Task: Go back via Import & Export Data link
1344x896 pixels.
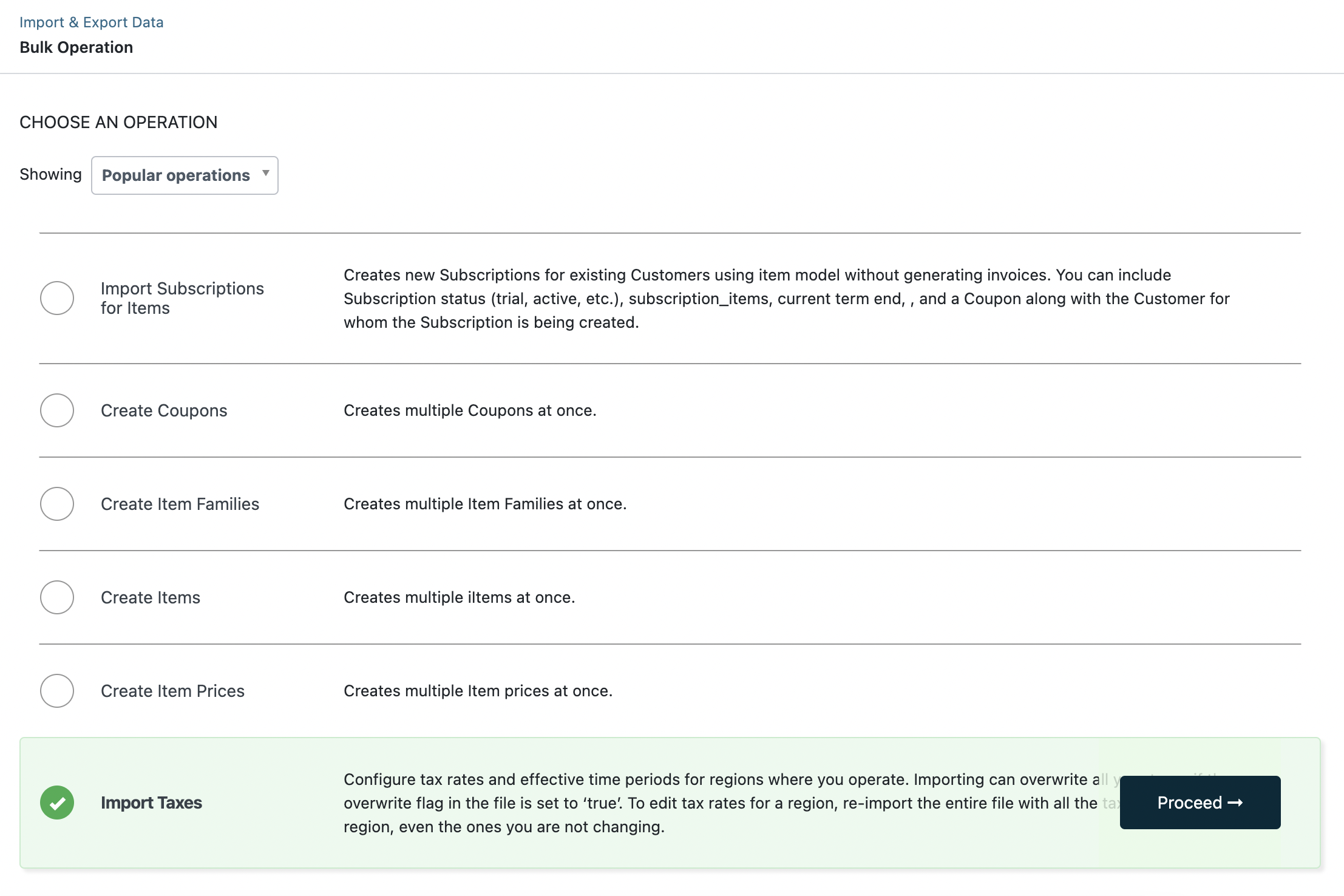Action: tap(91, 22)
